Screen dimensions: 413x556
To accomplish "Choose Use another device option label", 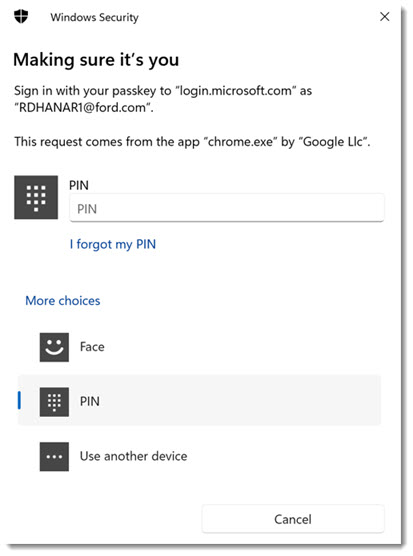I will [x=133, y=456].
